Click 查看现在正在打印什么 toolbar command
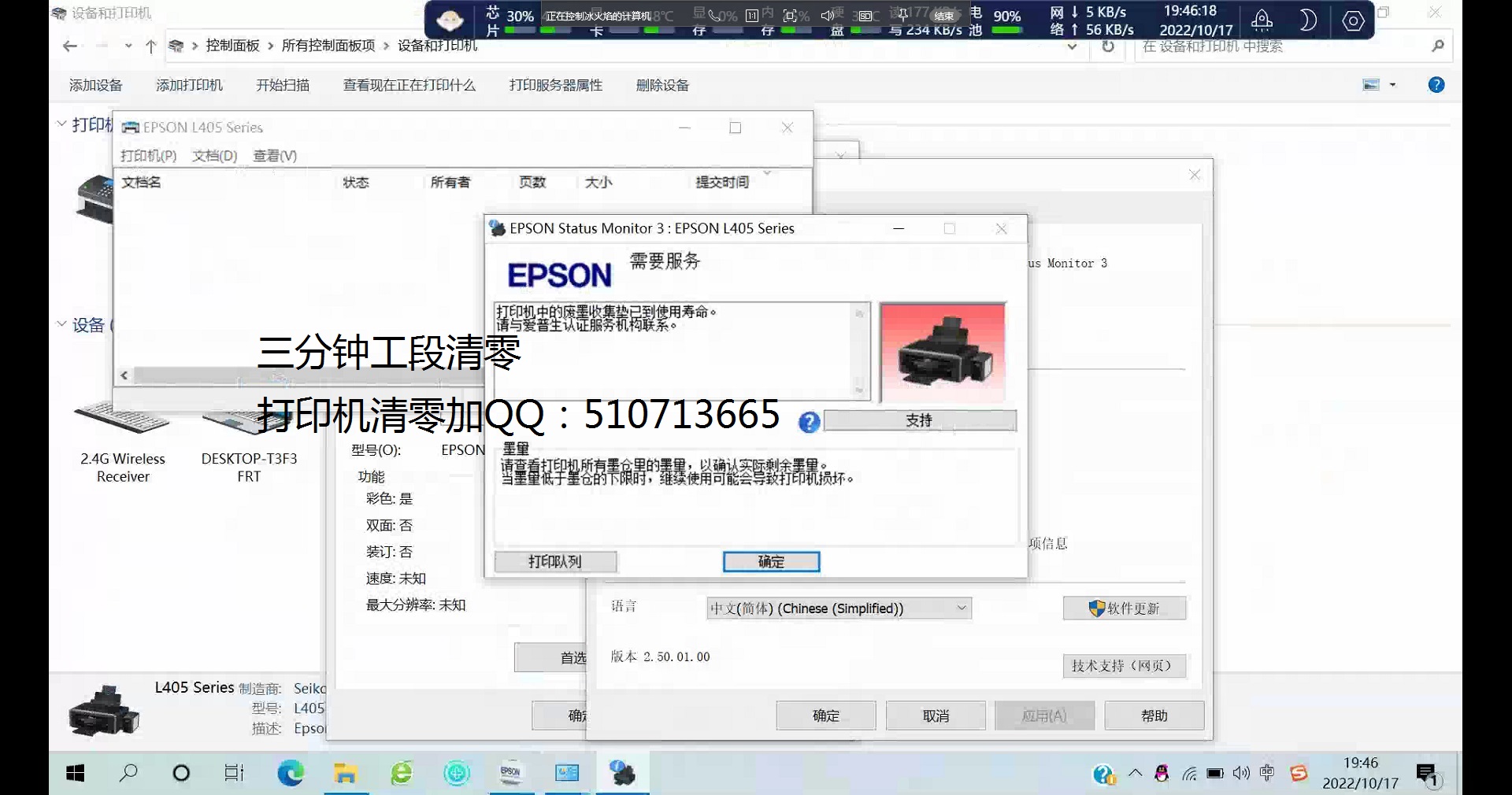 (409, 85)
